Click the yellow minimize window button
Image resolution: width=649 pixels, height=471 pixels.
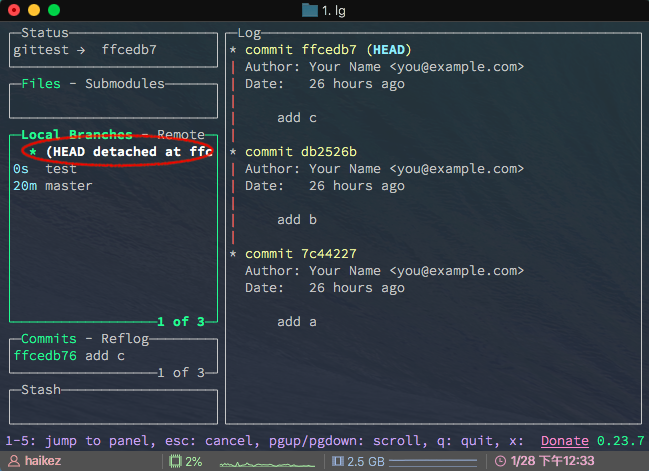[x=34, y=11]
